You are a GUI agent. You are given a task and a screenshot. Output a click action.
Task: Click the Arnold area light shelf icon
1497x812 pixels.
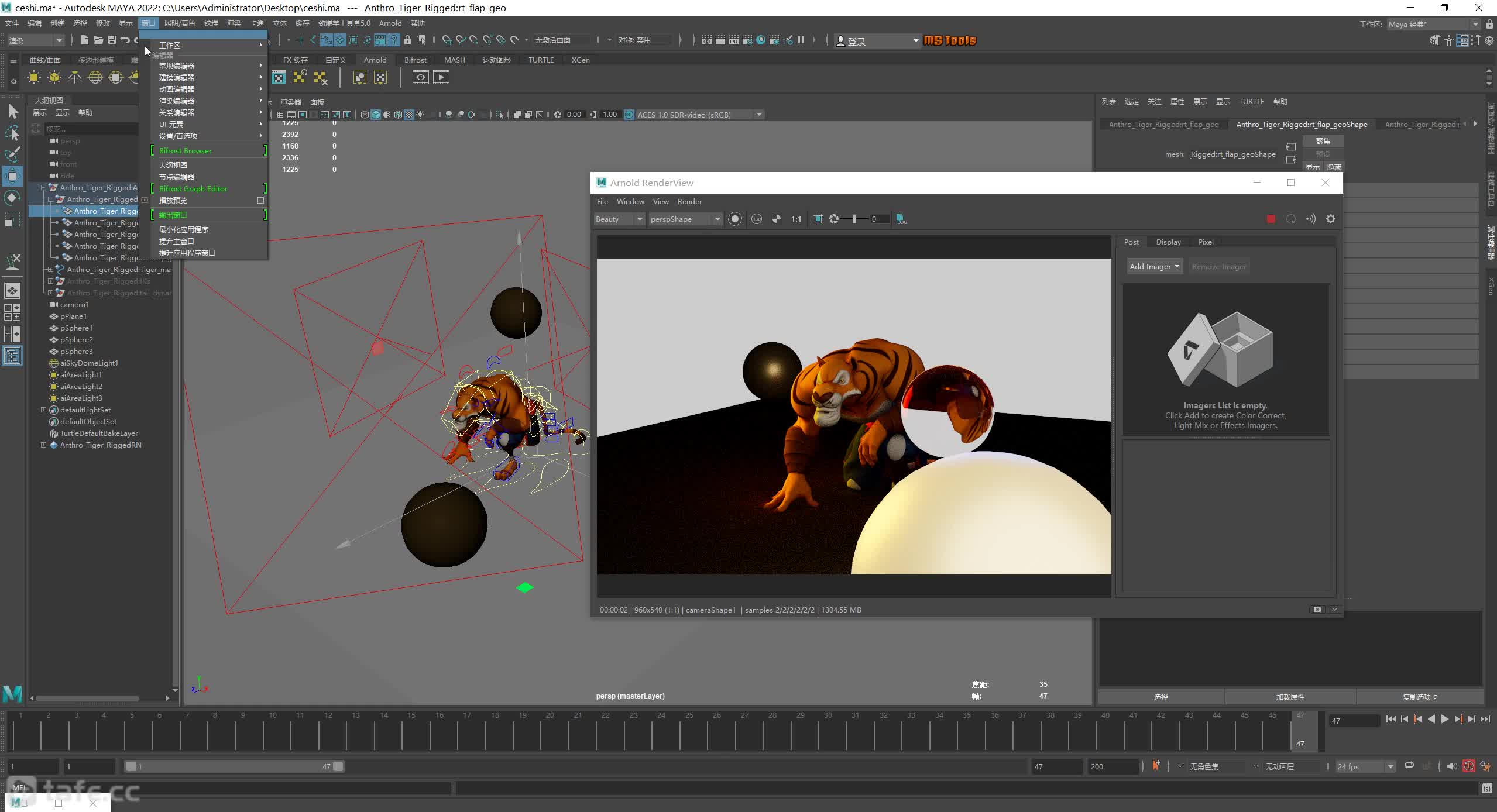pyautogui.click(x=34, y=77)
